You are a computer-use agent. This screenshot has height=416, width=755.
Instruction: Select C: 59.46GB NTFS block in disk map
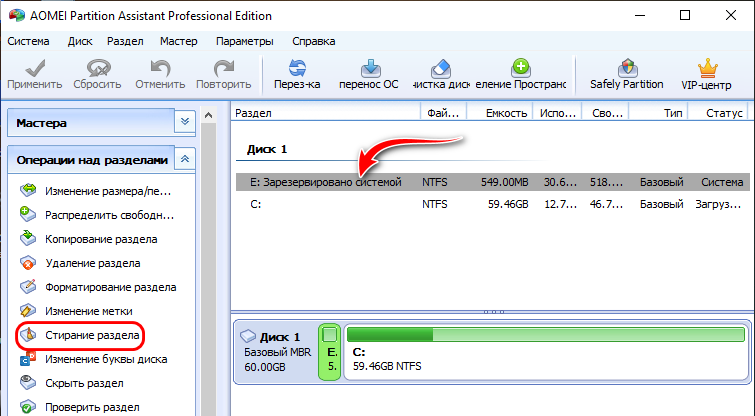coord(546,351)
